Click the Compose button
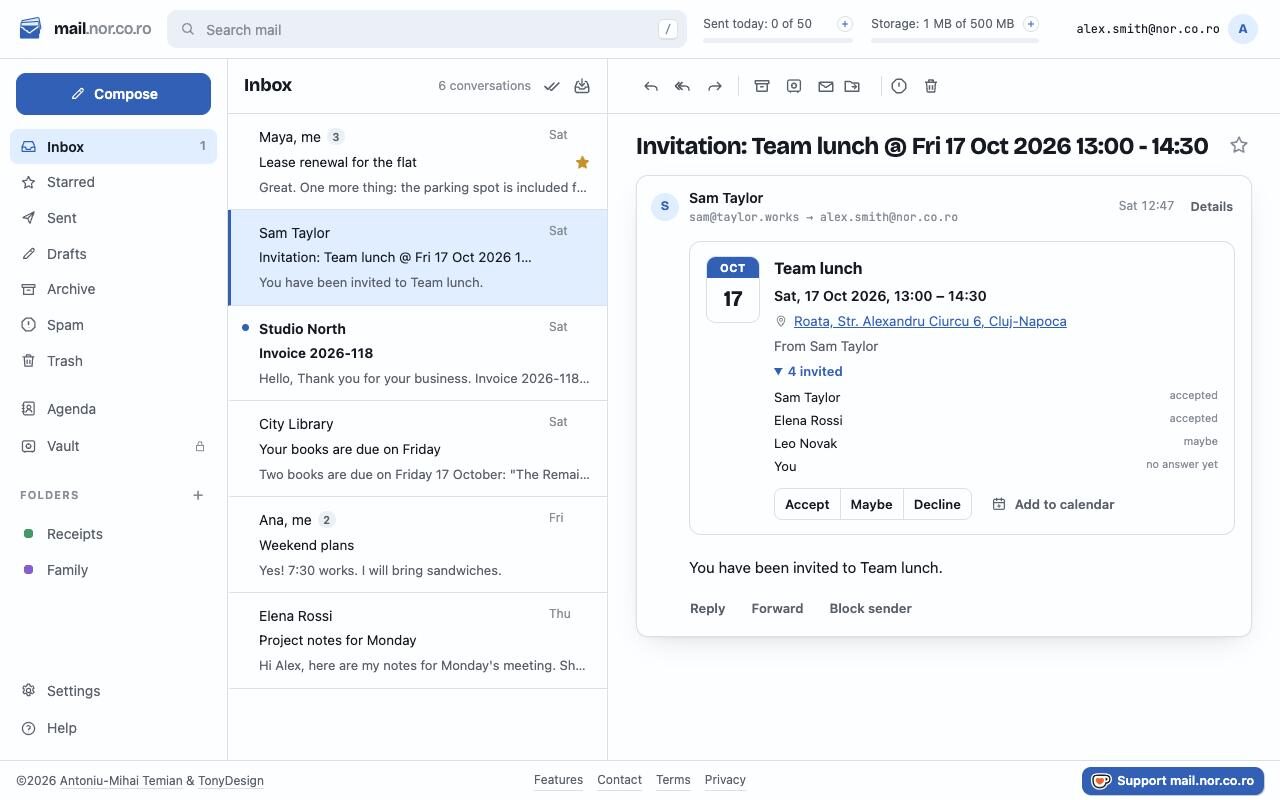The image size is (1280, 800). click(113, 94)
